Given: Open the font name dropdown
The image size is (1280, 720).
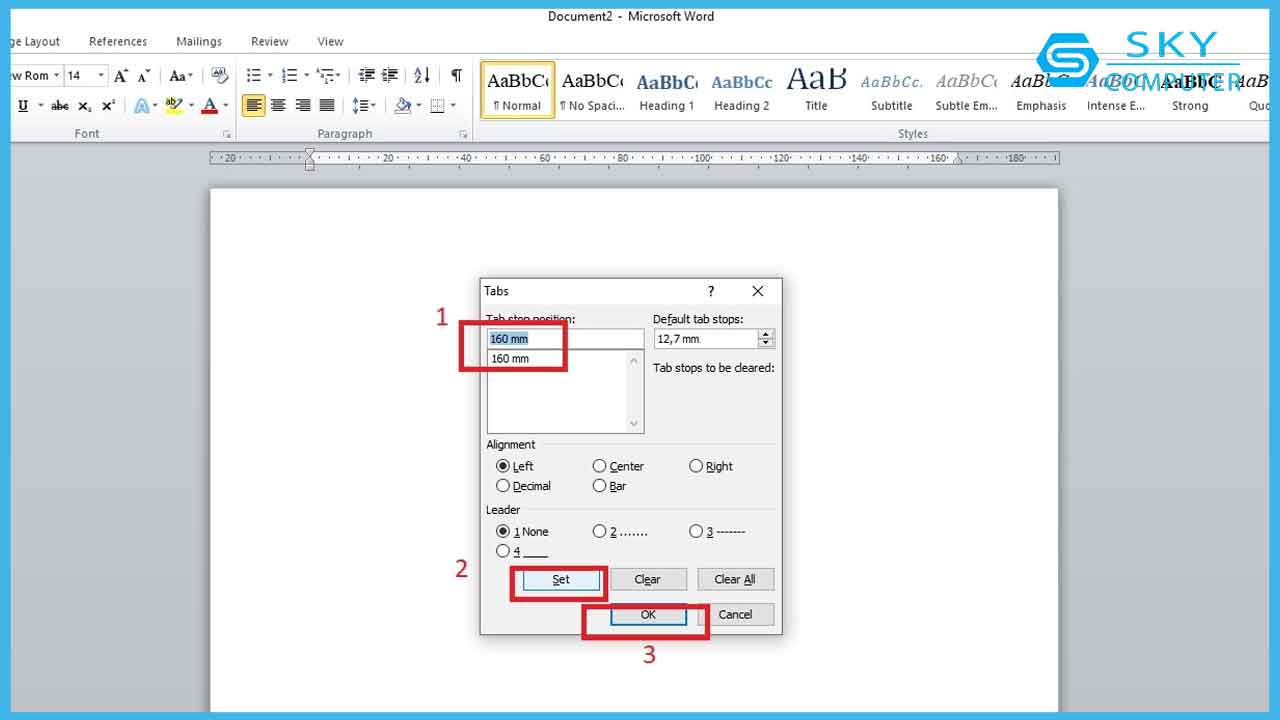Looking at the screenshot, I should pyautogui.click(x=56, y=75).
